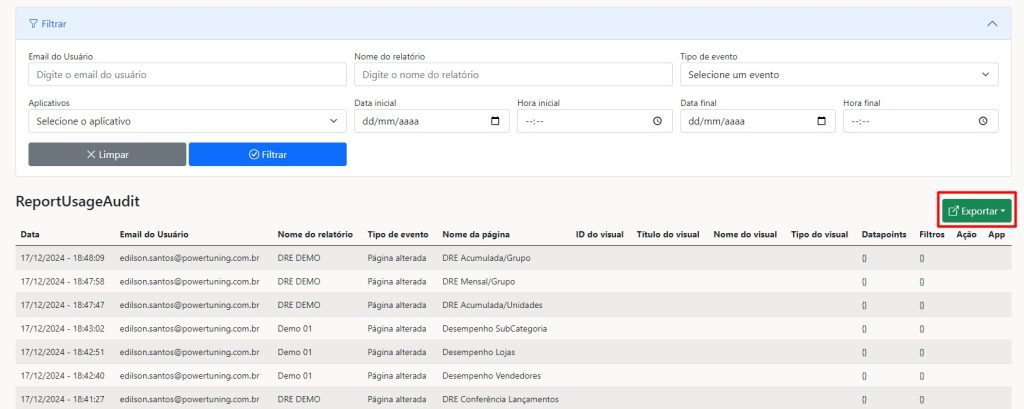Screen dimensions: 1024x409
Task: Click the calendar icon in Data inicial
Action: [x=495, y=121]
